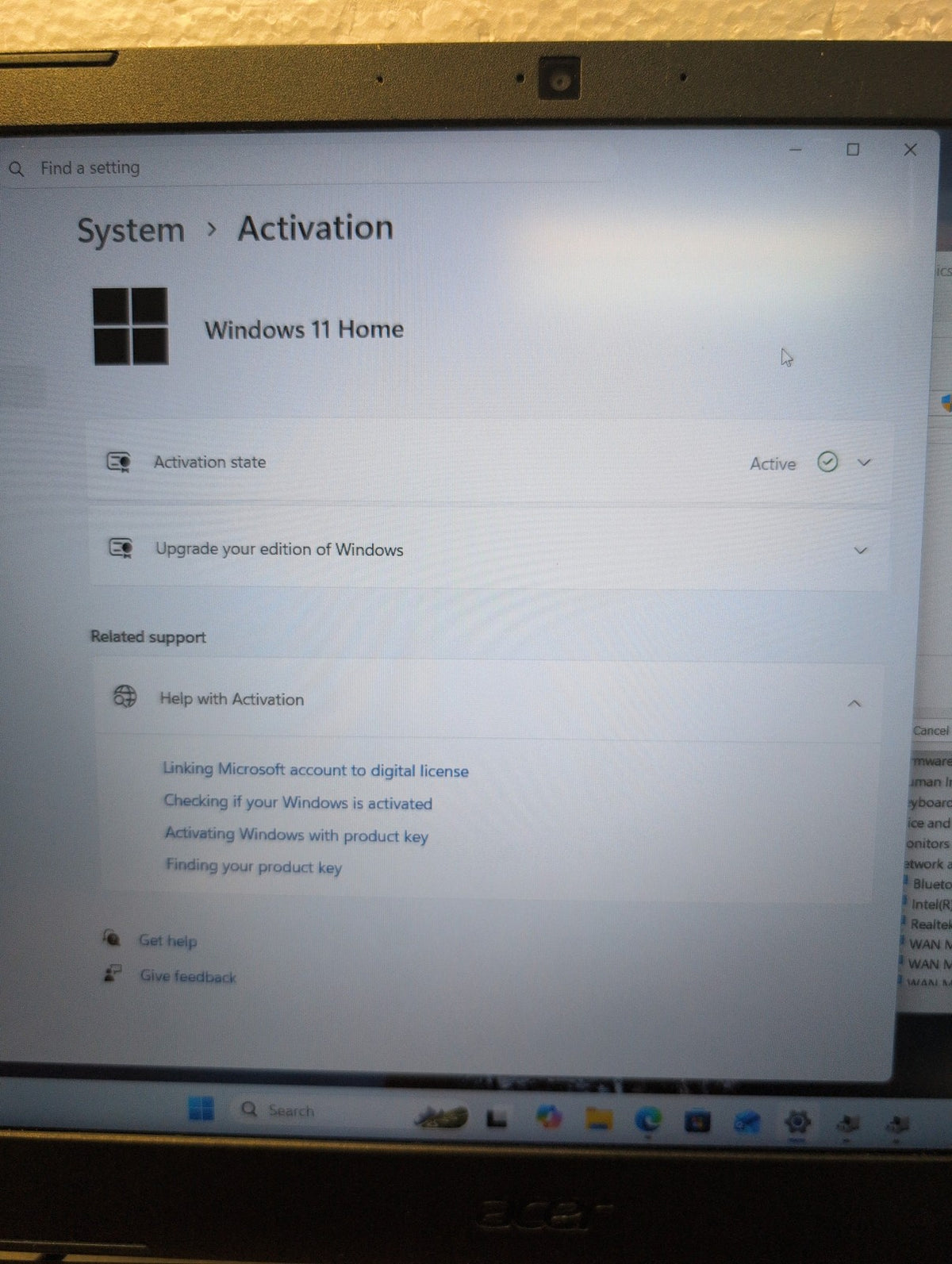Open the last taskbar Device Manager icon
The width and height of the screenshot is (952, 1264).
(898, 1124)
